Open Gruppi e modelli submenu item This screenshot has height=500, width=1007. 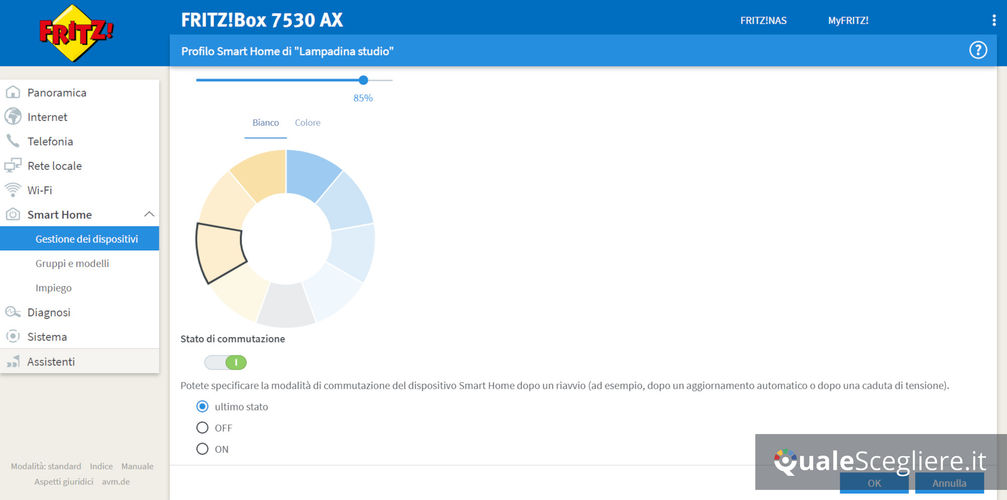click(x=72, y=264)
